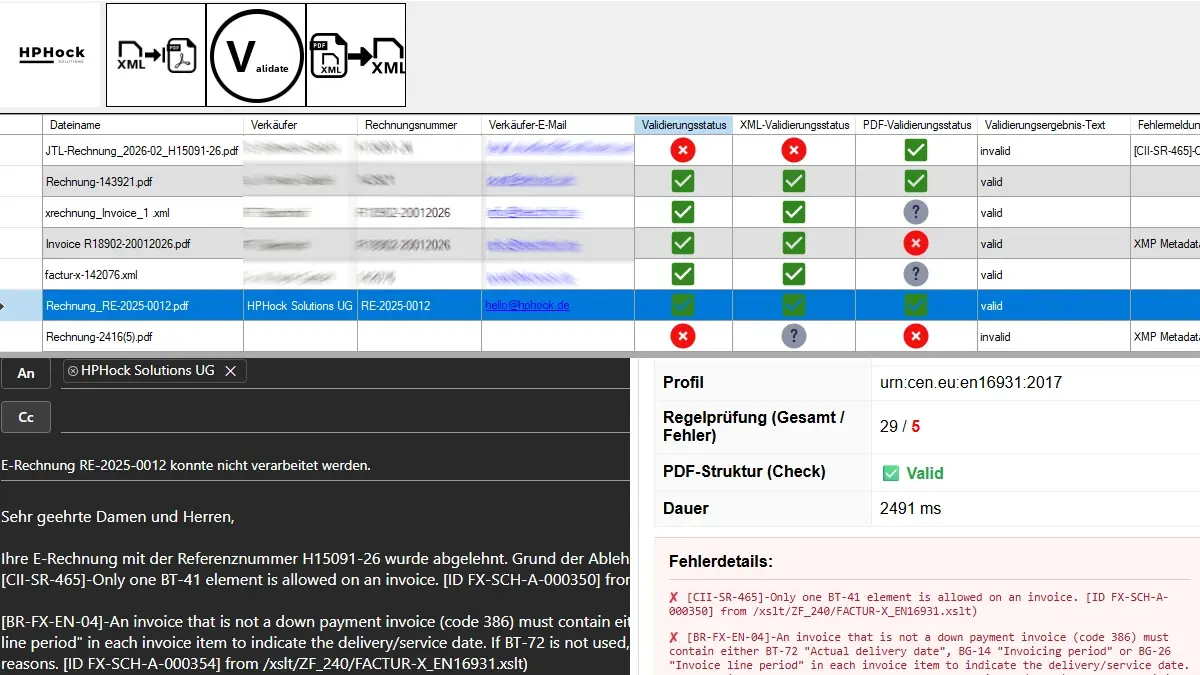Click the green Valid icon in PDF-Struktur row
Viewport: 1200px width, 675px height.
click(x=892, y=472)
